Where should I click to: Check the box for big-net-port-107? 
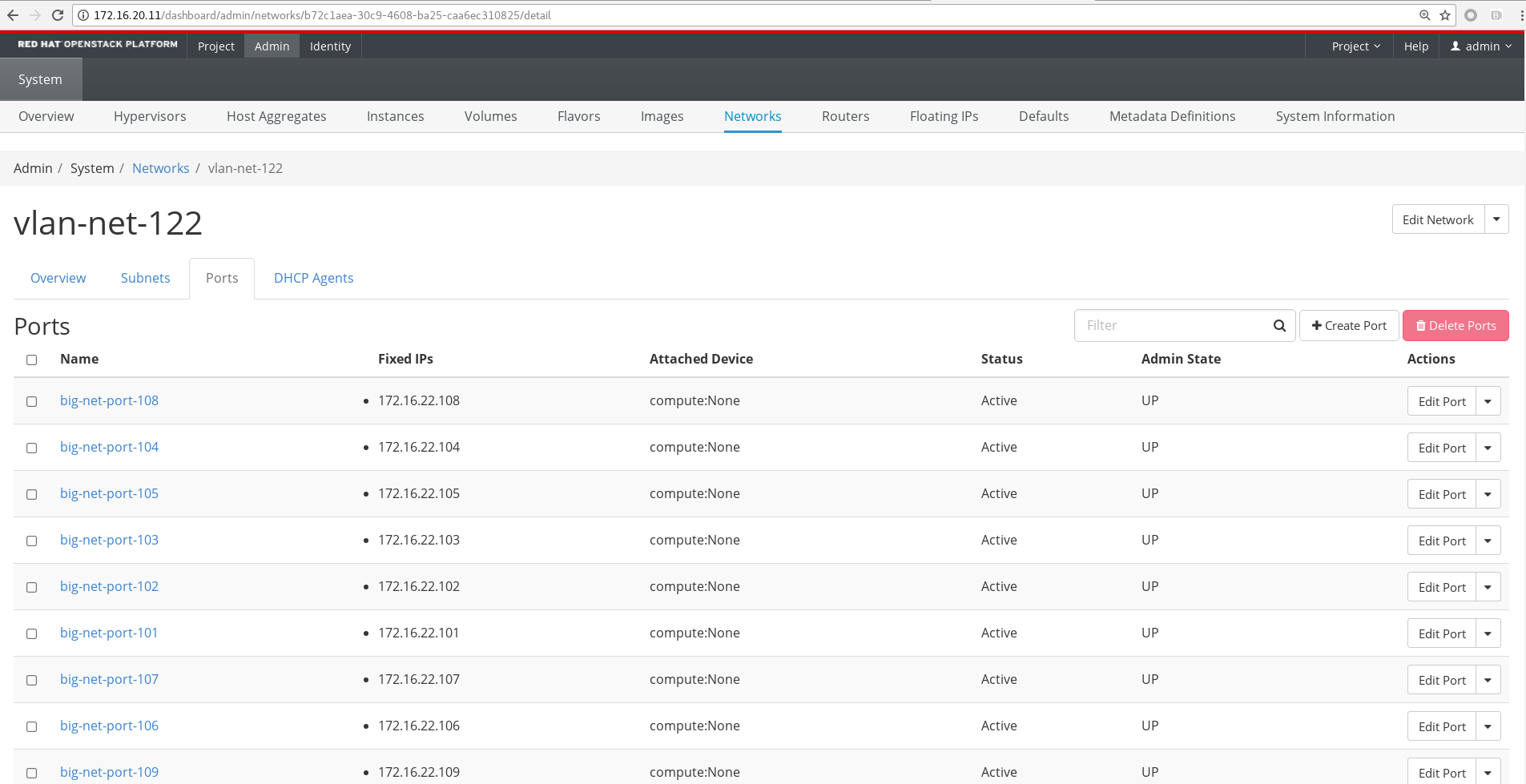point(32,681)
